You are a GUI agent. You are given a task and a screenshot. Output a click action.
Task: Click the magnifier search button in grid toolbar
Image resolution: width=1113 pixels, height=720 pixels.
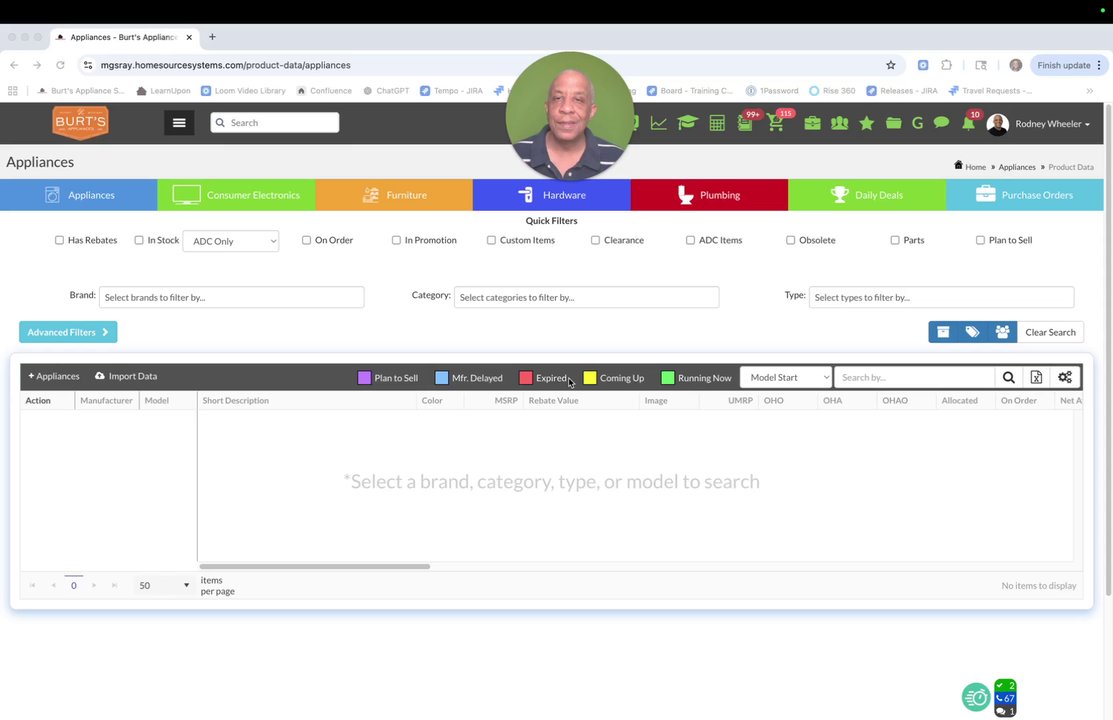[1009, 377]
